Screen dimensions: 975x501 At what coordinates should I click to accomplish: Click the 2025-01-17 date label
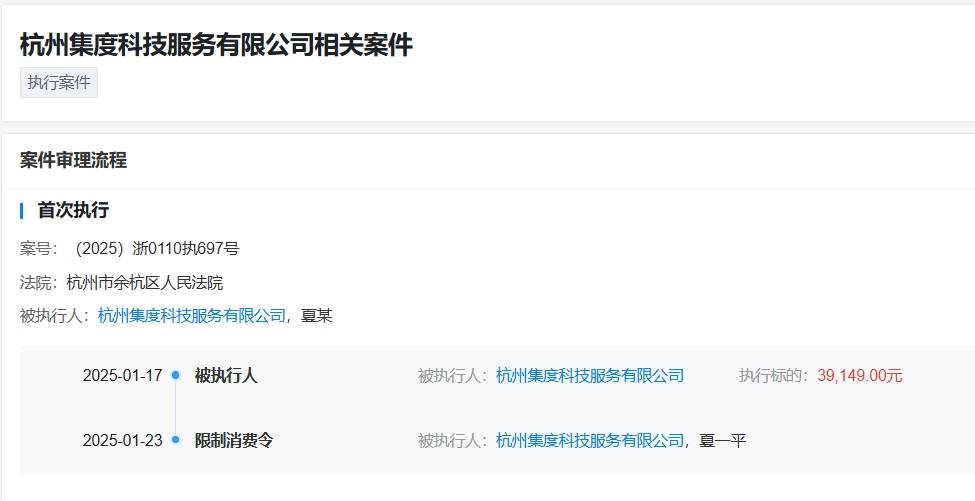click(122, 375)
